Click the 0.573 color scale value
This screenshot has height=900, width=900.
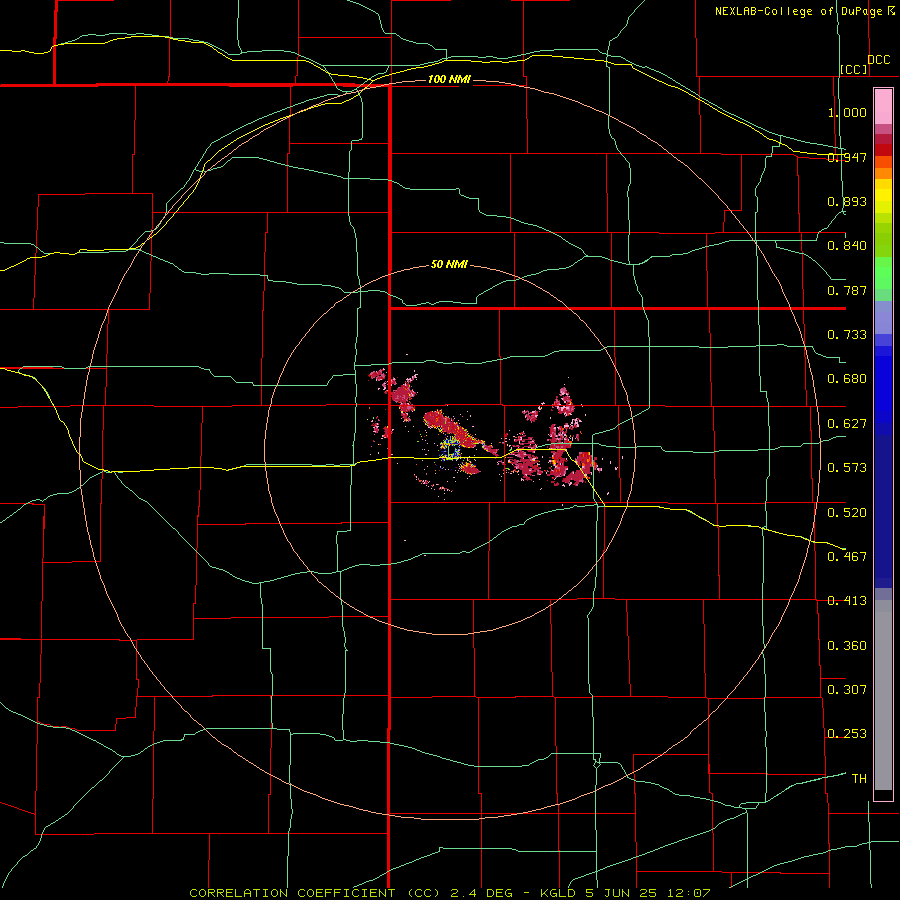tap(847, 468)
